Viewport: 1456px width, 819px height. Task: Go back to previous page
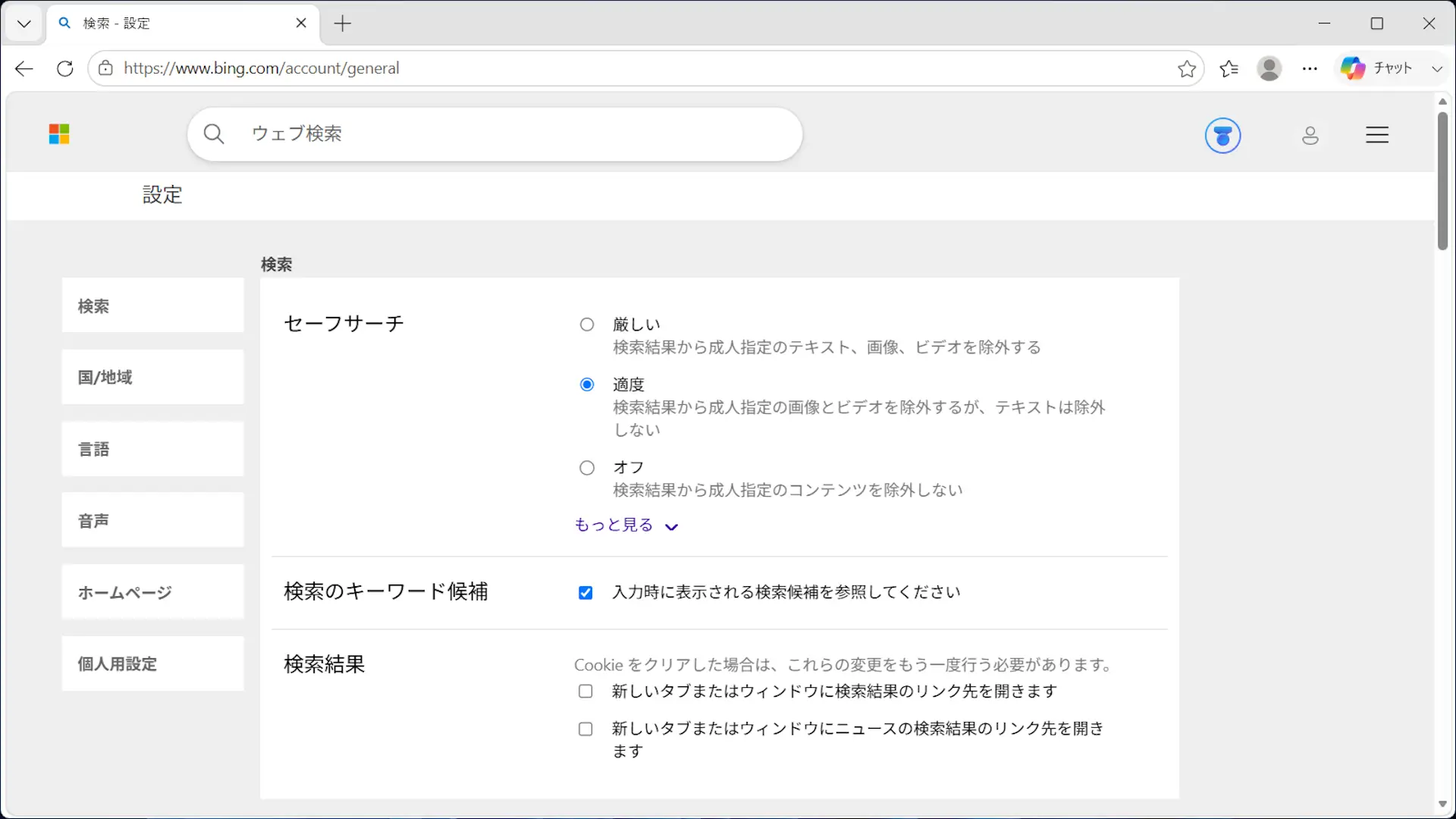tap(24, 68)
